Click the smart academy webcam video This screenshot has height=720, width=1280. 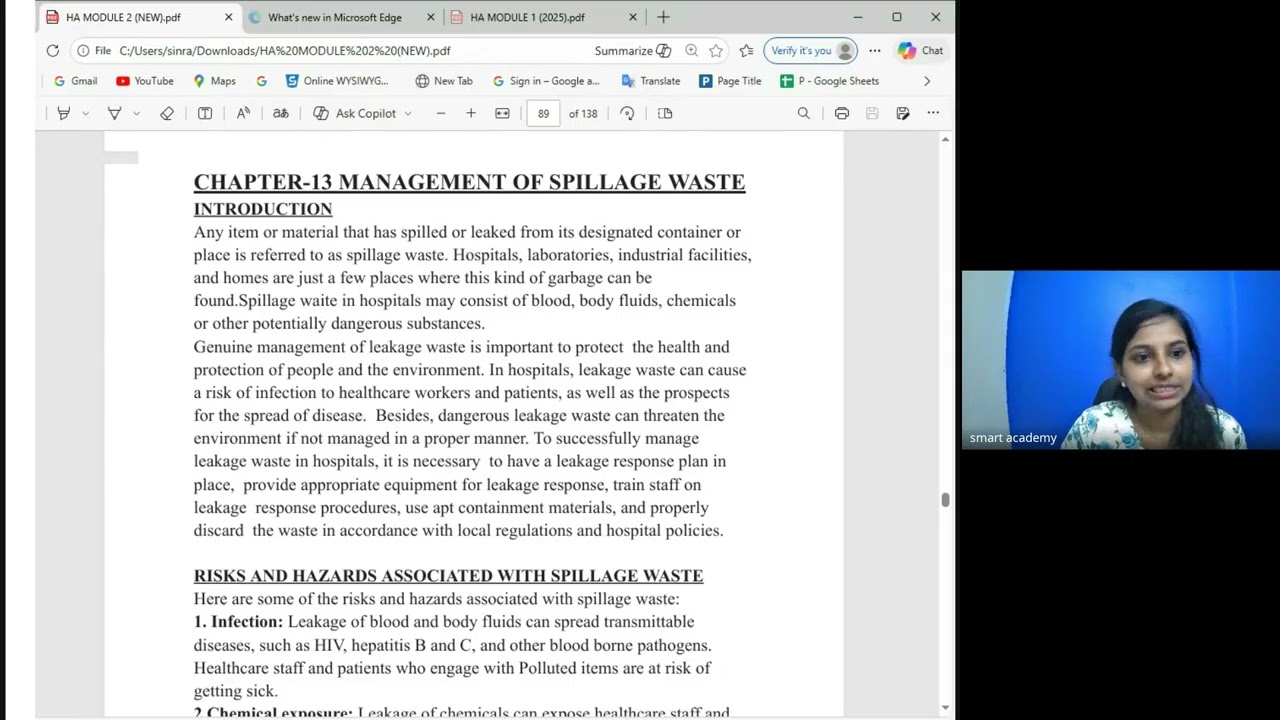tap(1121, 360)
